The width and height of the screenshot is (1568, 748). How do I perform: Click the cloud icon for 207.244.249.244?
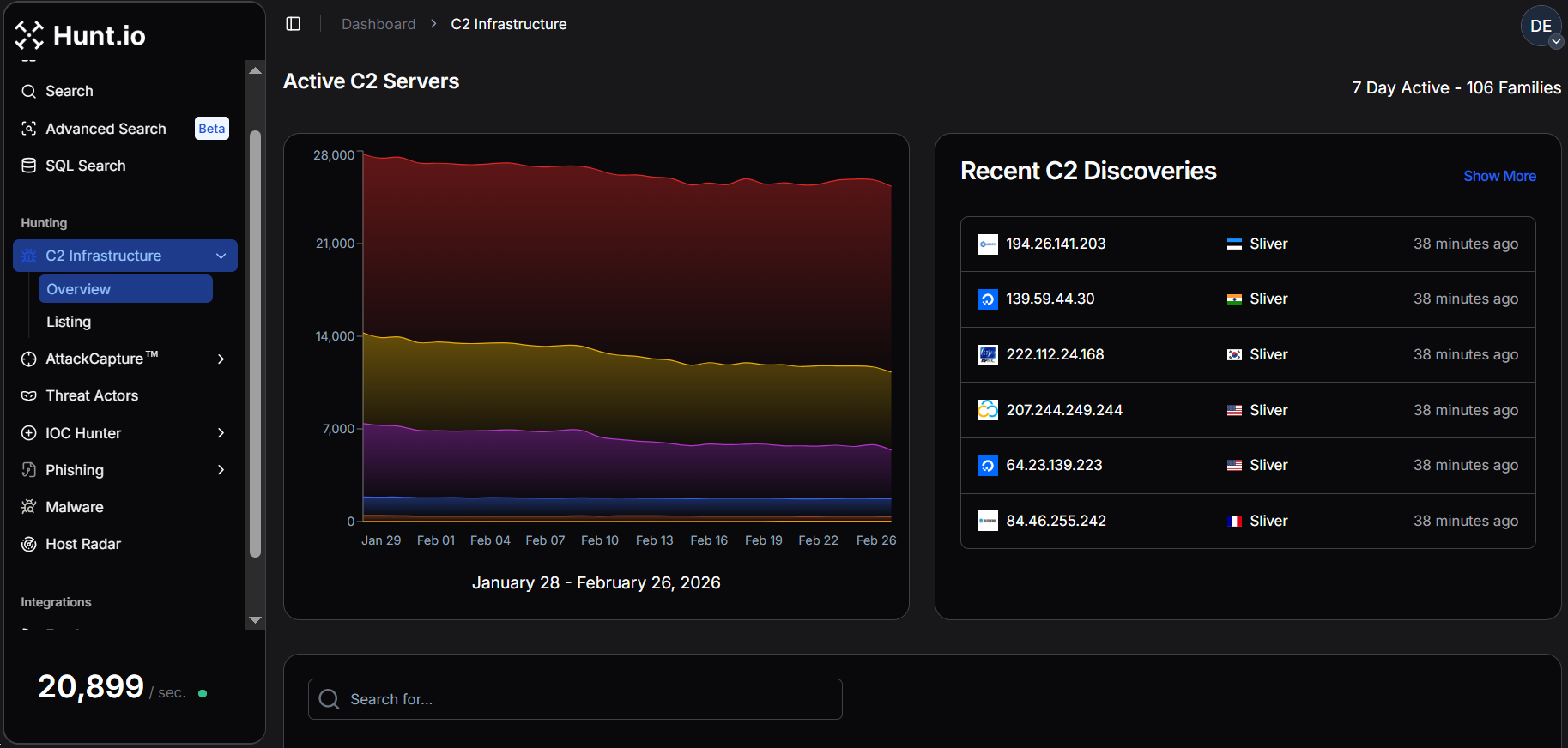pyautogui.click(x=988, y=410)
